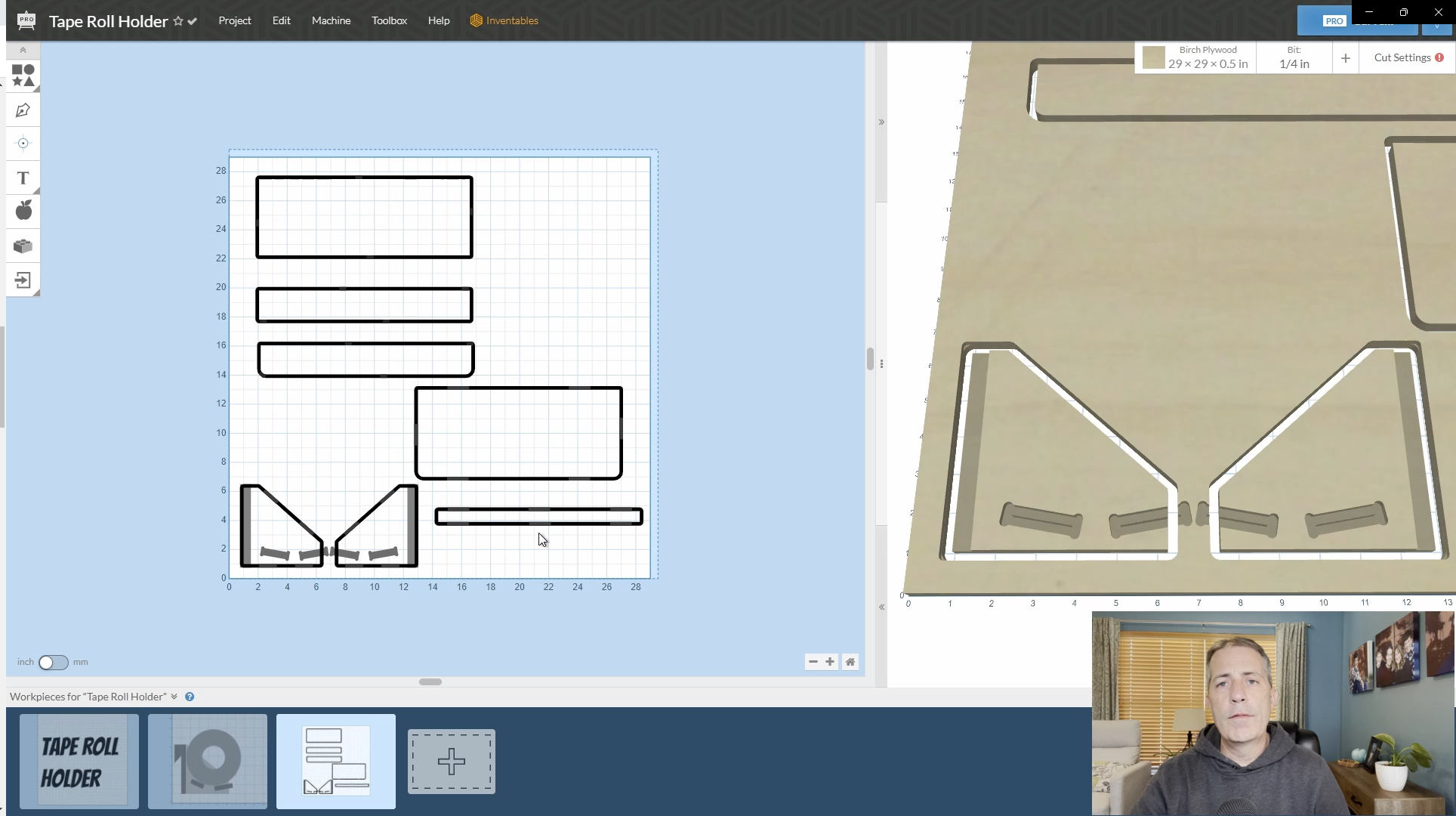Select the Pen drawing tool

coord(23,110)
